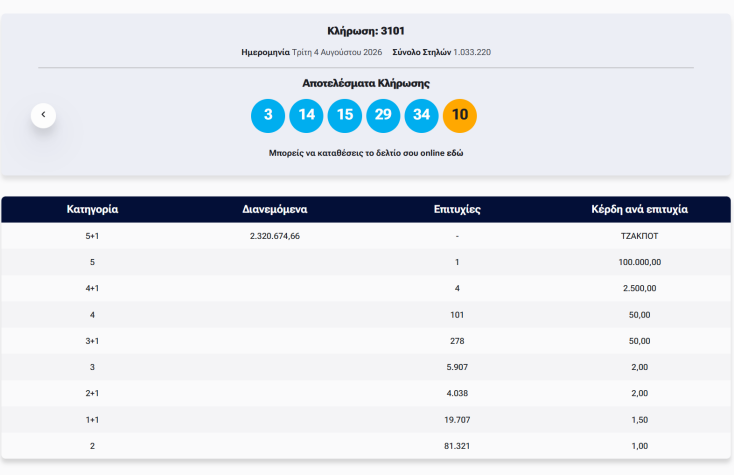The image size is (734, 475).
Task: Click the Κατηγορία column header
Action: [92, 209]
